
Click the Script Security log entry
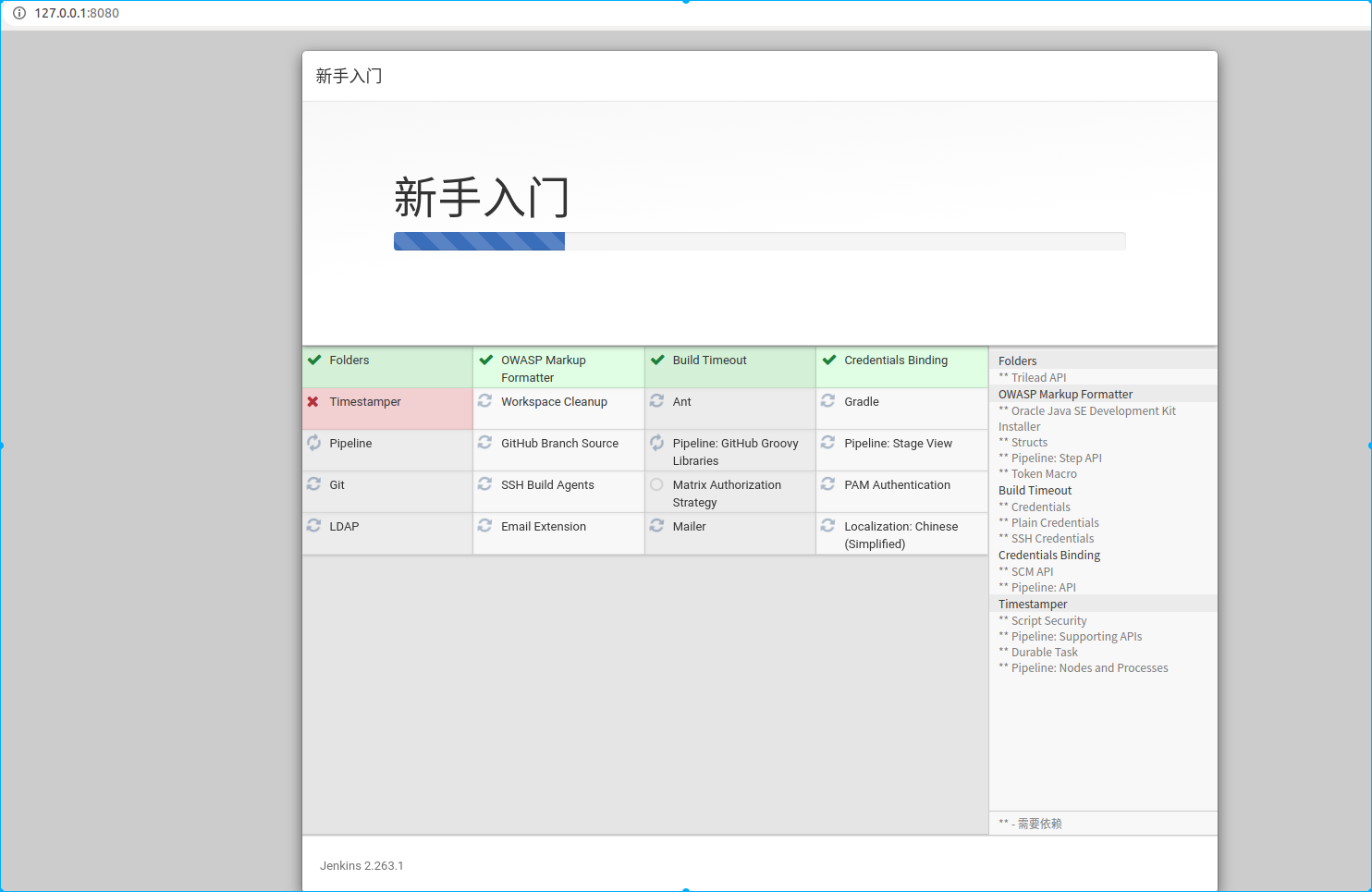pos(1043,621)
